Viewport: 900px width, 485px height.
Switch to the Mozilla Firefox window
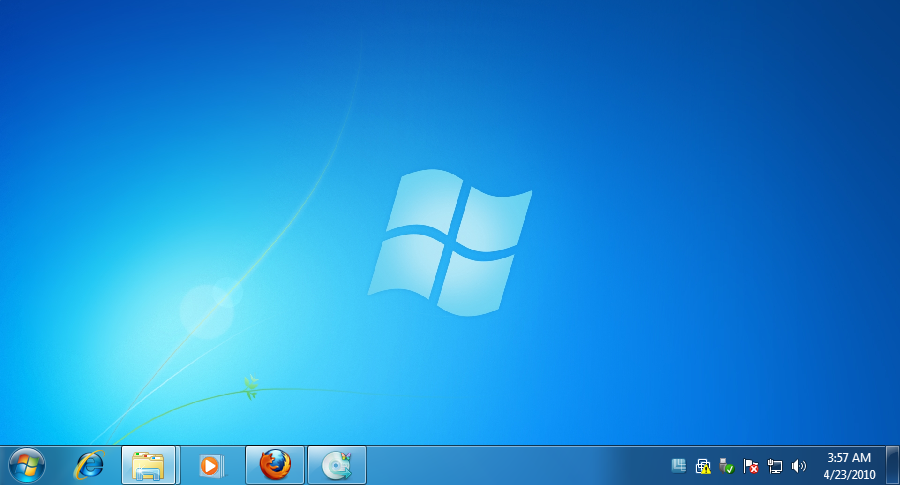click(x=274, y=465)
